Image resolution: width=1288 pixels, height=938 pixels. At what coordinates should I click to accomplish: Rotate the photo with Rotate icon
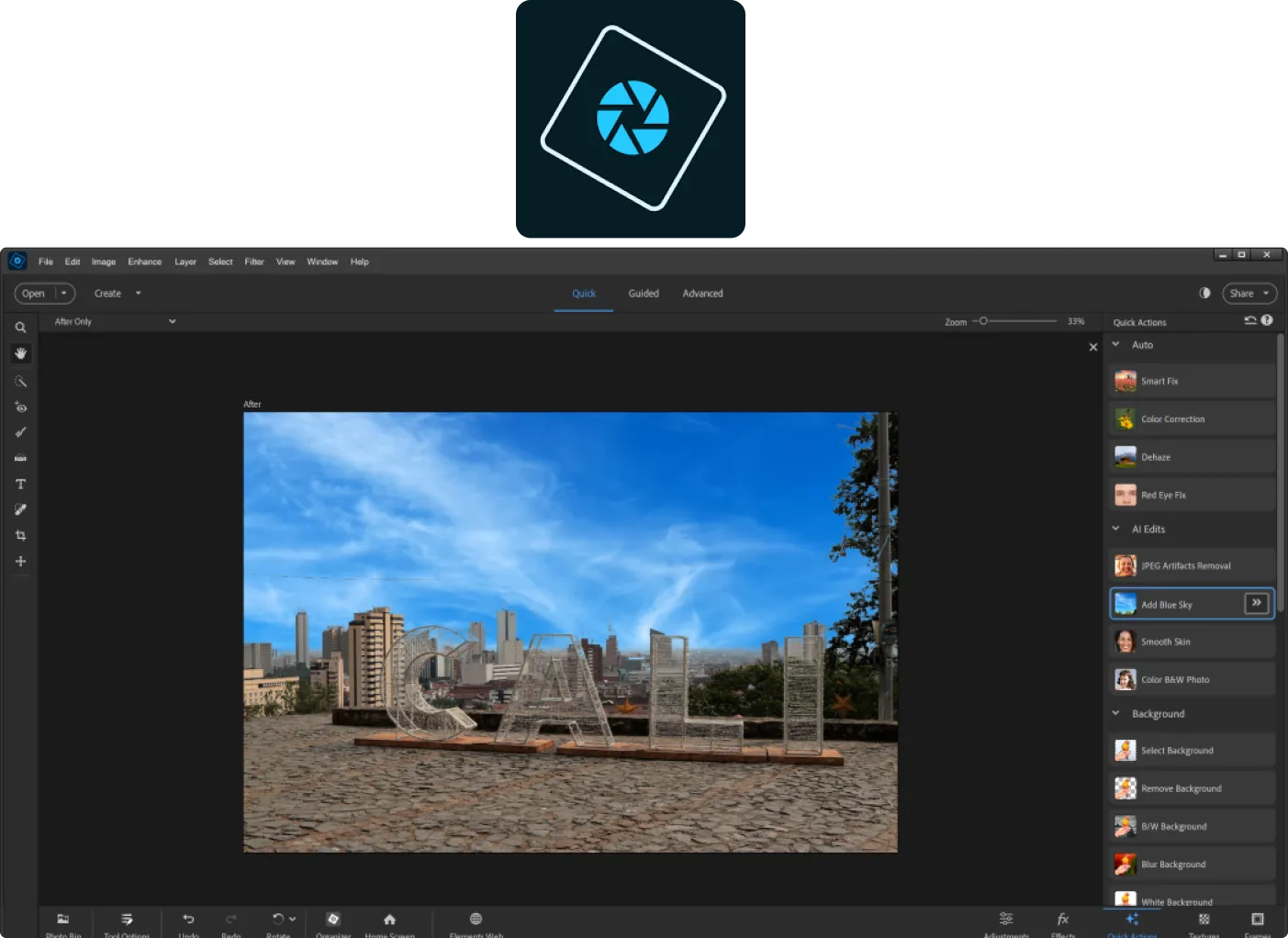point(278,919)
